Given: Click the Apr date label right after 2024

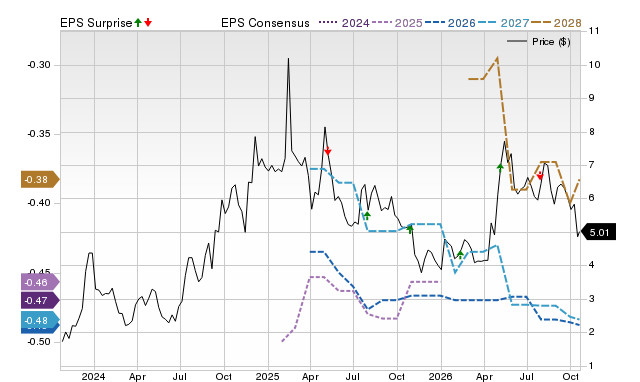Looking at the screenshot, I should 137,376.
